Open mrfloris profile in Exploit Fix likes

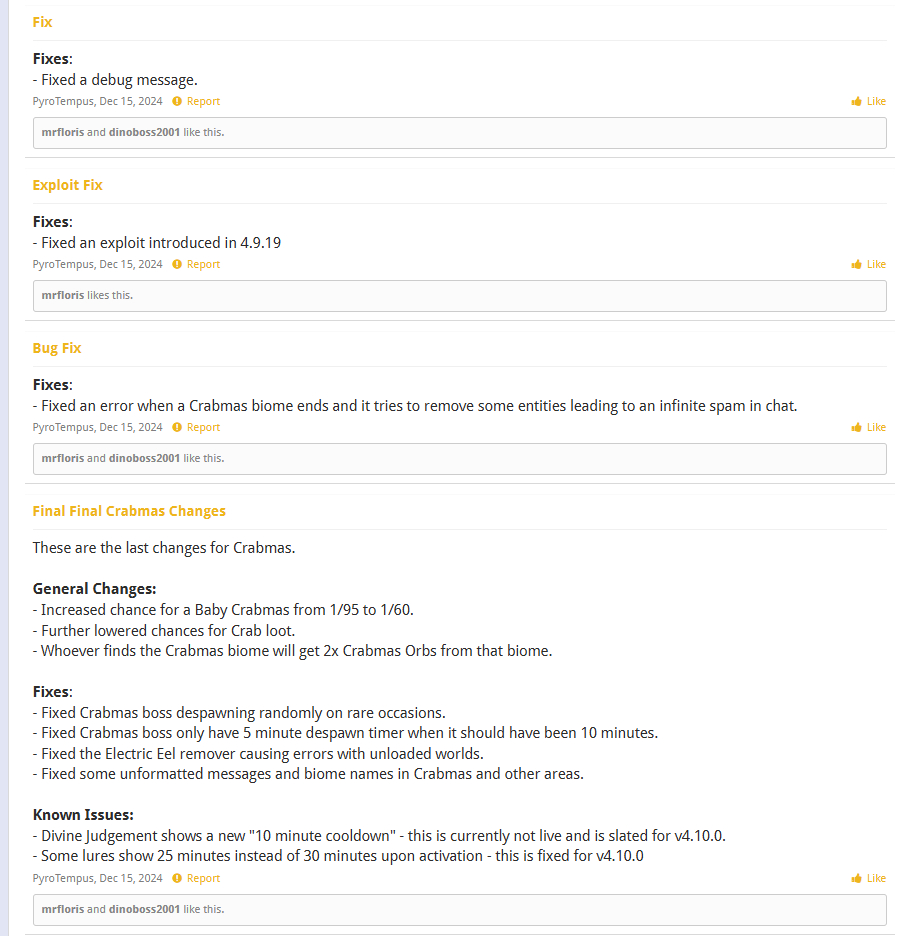pos(63,295)
